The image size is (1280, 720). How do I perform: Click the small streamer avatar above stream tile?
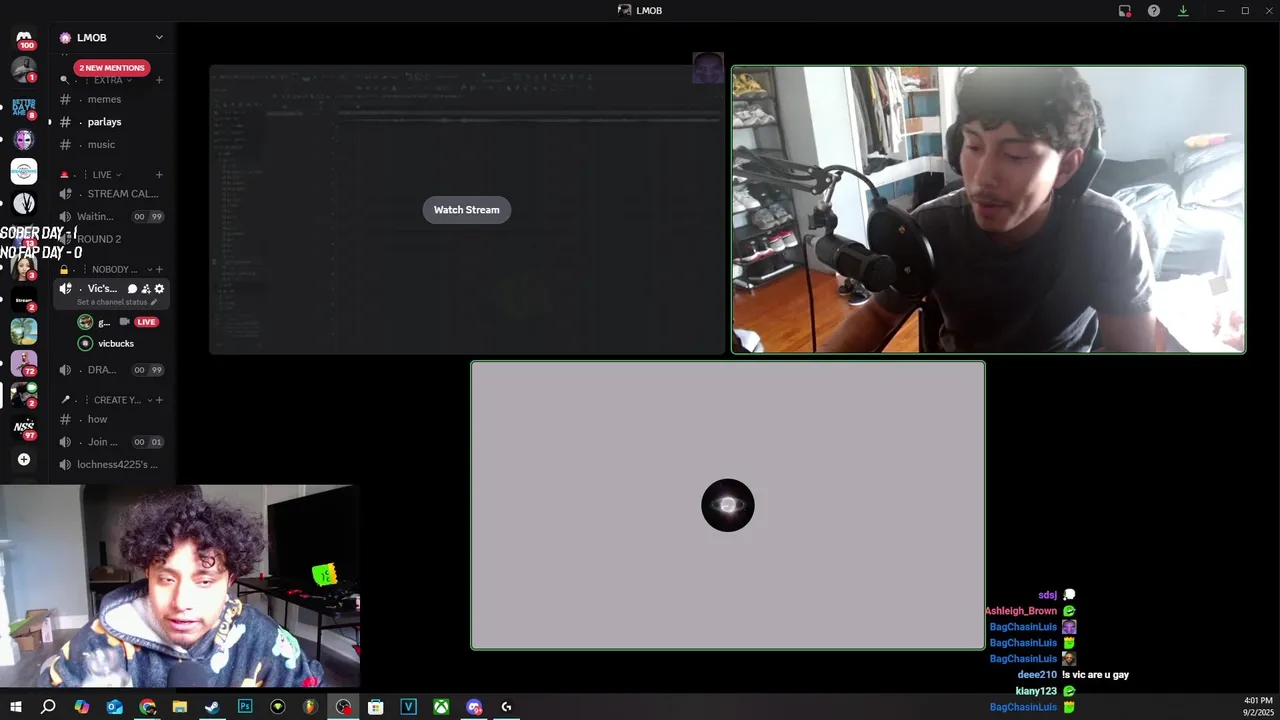click(708, 68)
